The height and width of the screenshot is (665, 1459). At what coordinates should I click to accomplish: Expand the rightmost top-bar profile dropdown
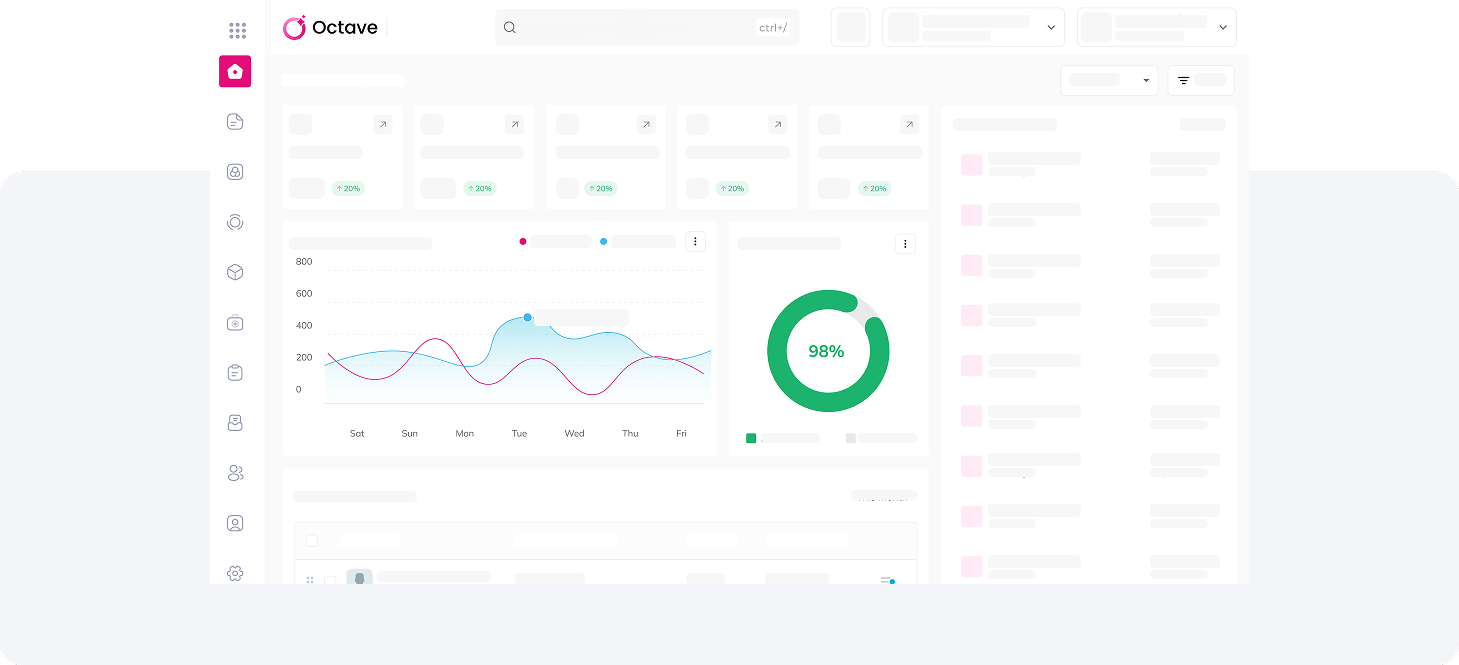[1222, 28]
